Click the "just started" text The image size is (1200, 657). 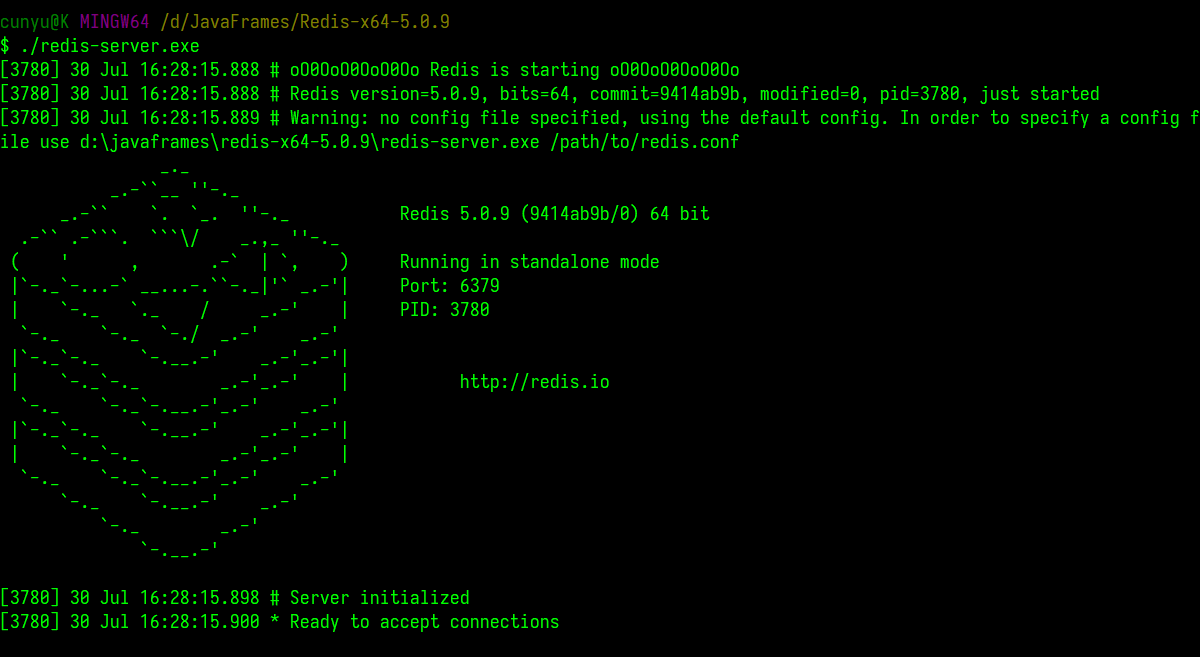[1039, 94]
